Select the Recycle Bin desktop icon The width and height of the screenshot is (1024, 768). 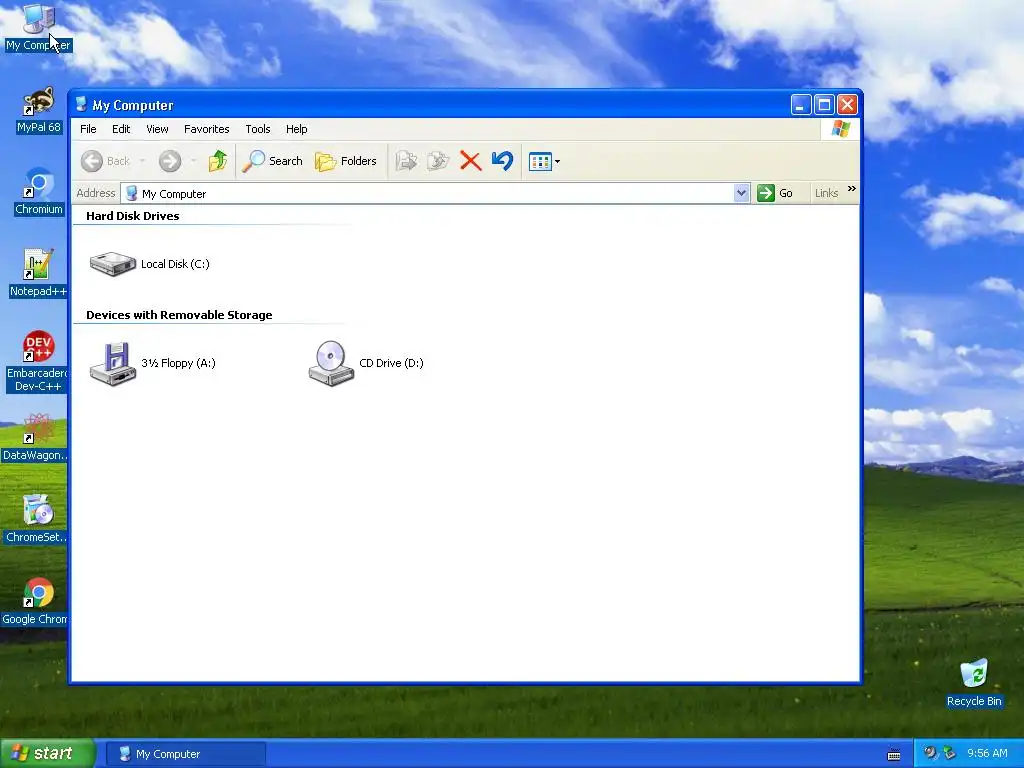tap(974, 683)
